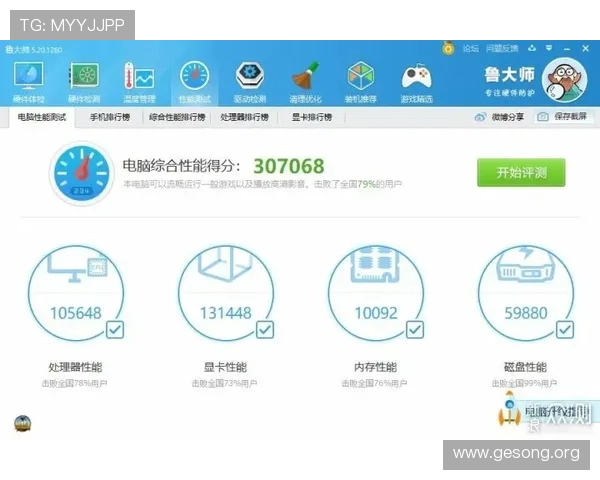Image resolution: width=600 pixels, height=480 pixels.
Task: Click the disk drive icon in circle
Action: click(526, 264)
